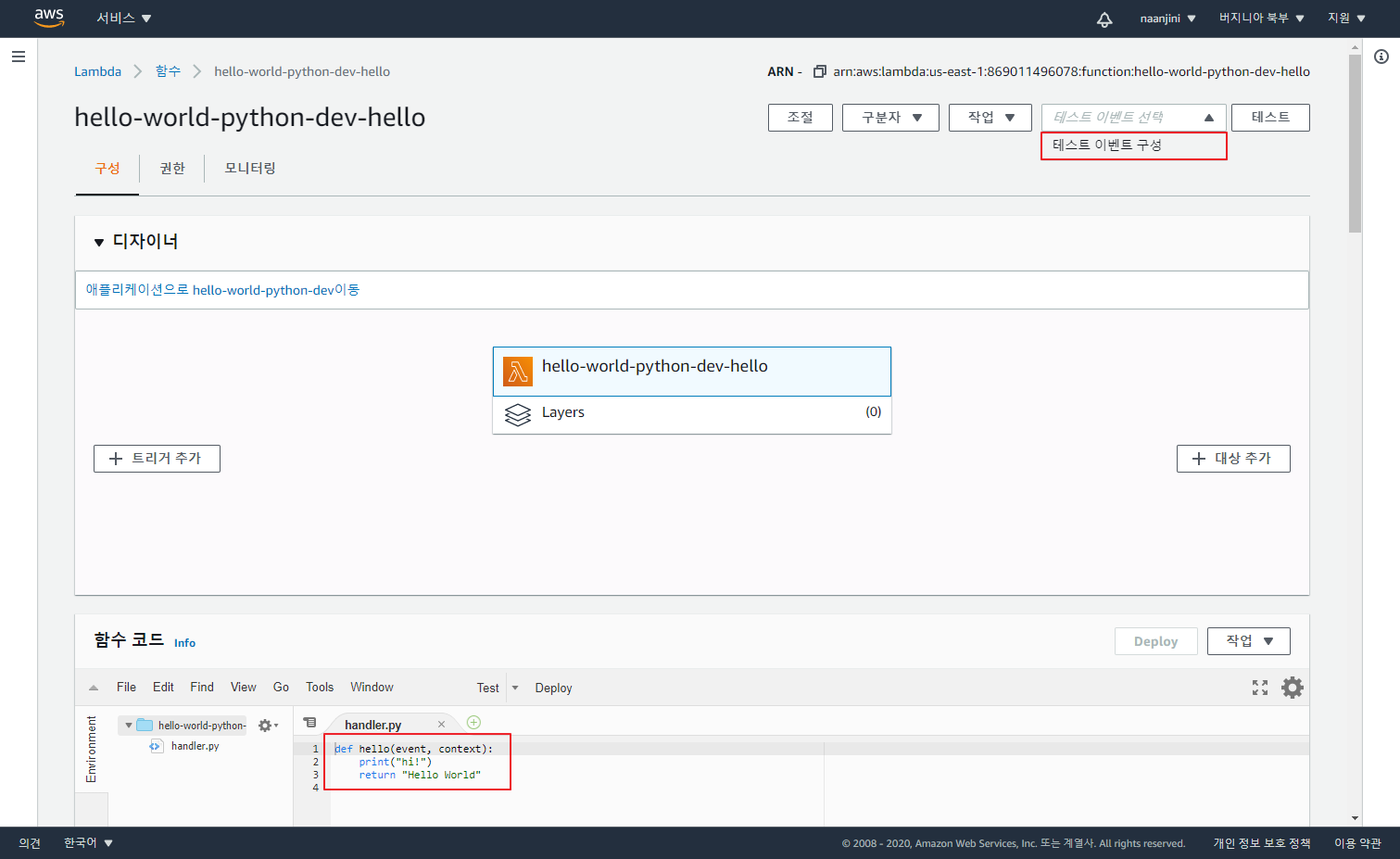
Task: Click the 함수 breadcrumb link
Action: tap(168, 71)
